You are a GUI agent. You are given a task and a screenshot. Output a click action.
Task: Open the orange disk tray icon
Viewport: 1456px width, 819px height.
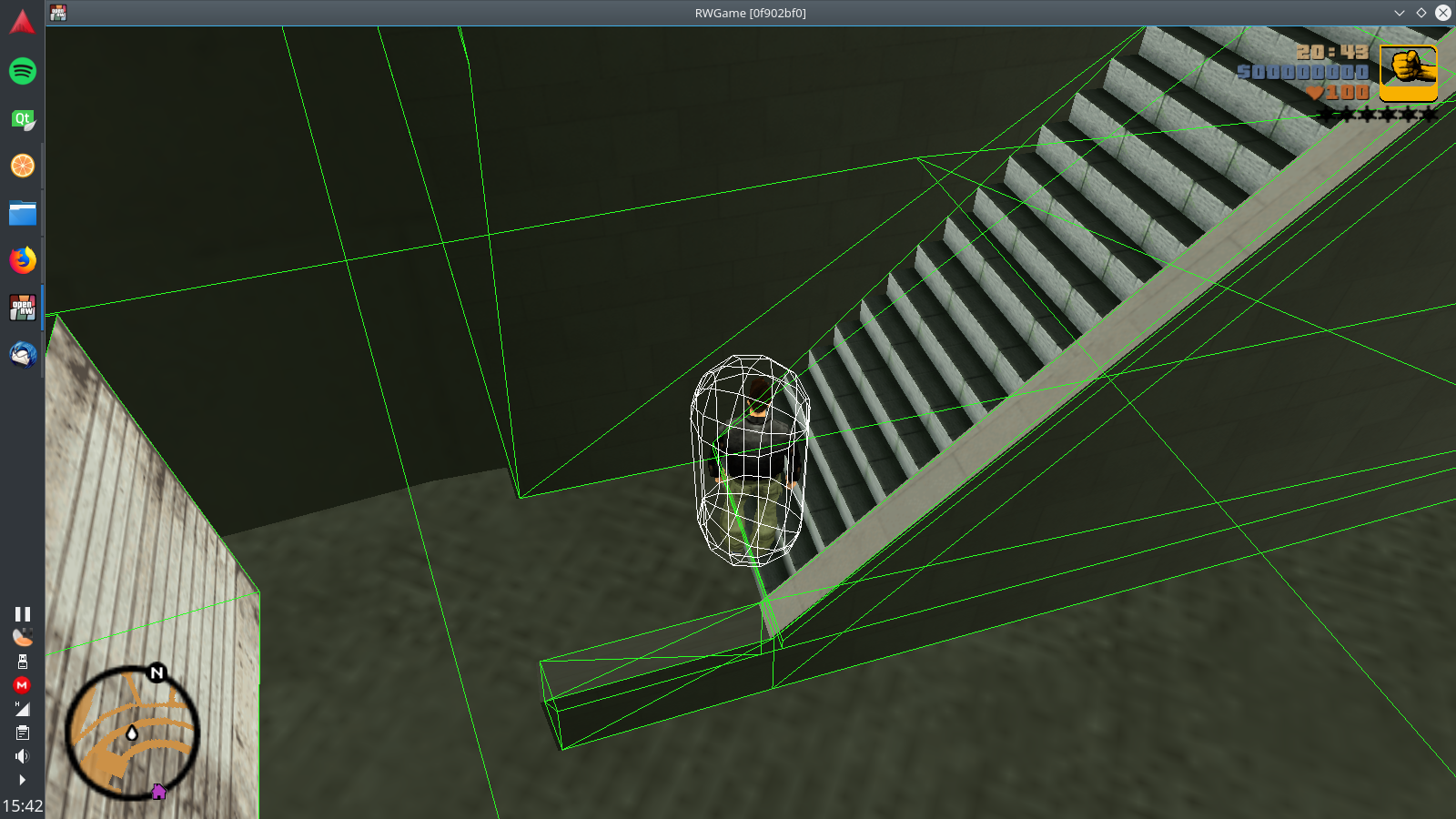tap(22, 637)
